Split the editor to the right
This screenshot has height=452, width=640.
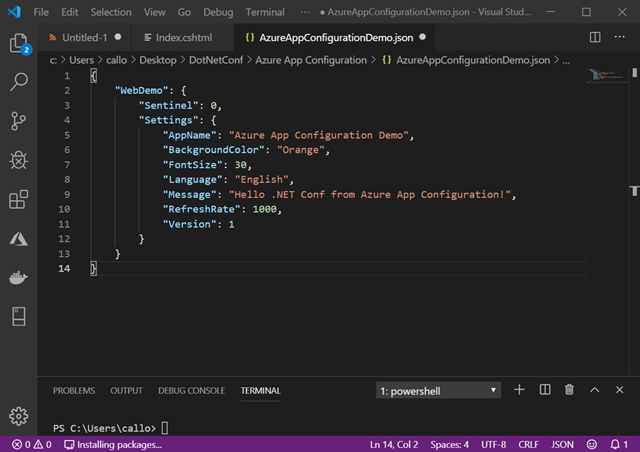click(x=595, y=37)
